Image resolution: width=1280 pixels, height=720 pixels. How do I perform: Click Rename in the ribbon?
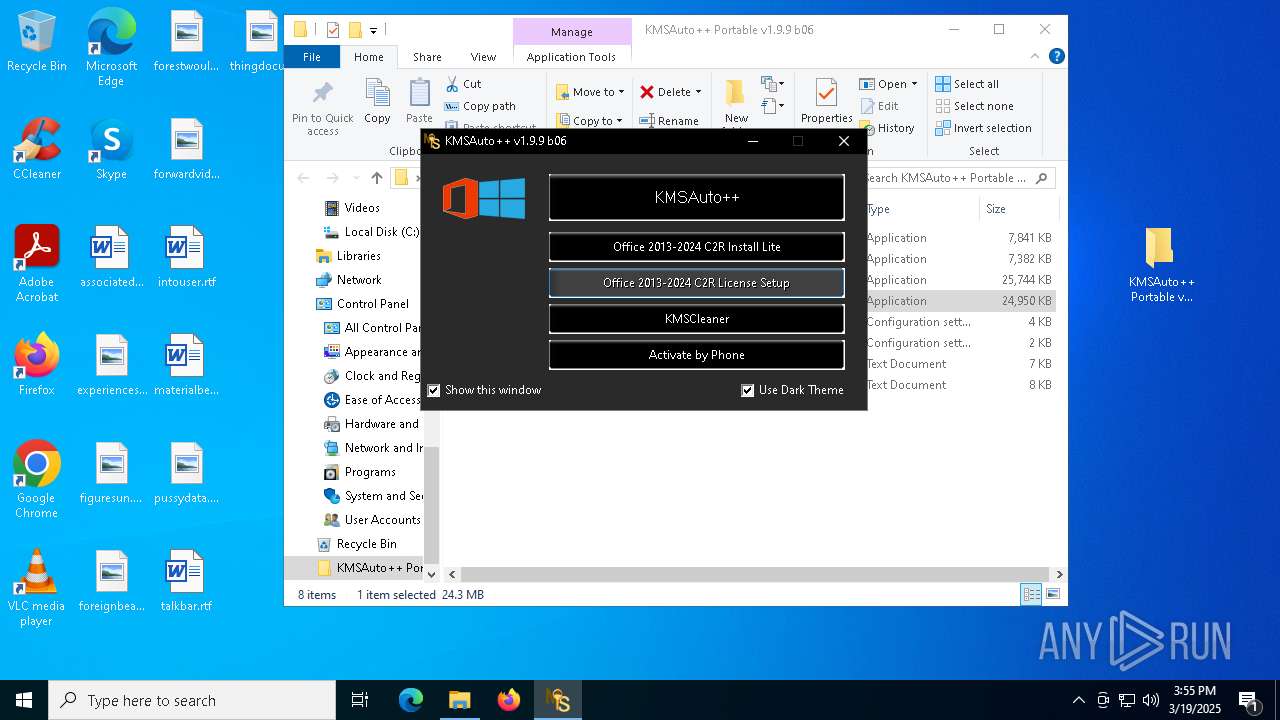669,121
